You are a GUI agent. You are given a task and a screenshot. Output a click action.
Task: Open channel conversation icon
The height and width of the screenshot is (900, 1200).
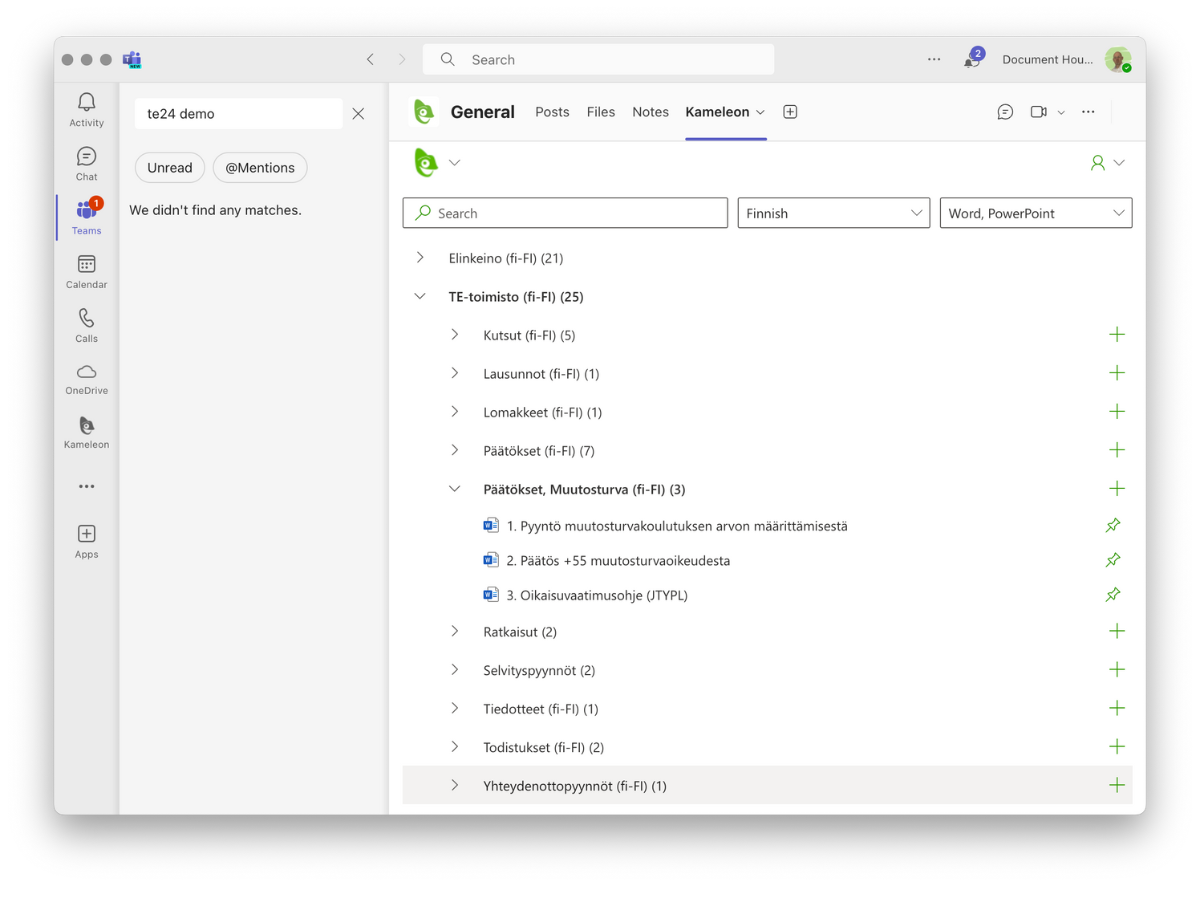point(1005,112)
